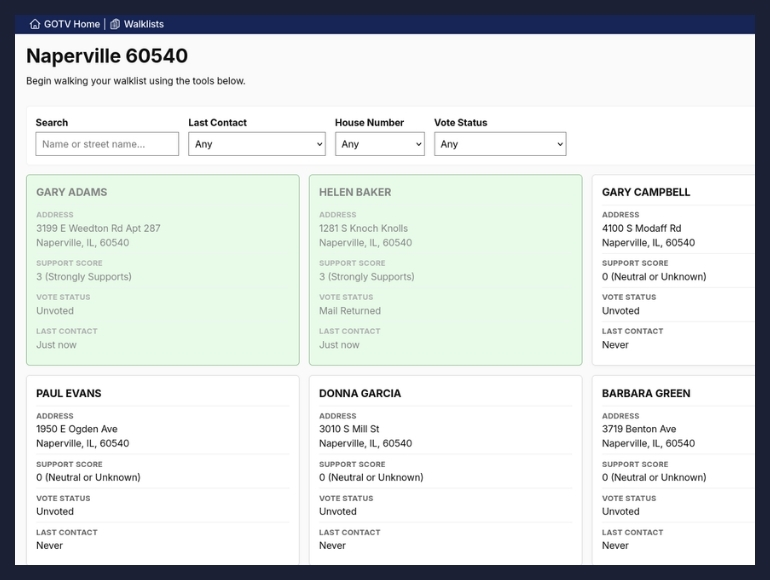Focus the Name or street name search field
This screenshot has width=770, height=580.
pos(107,144)
